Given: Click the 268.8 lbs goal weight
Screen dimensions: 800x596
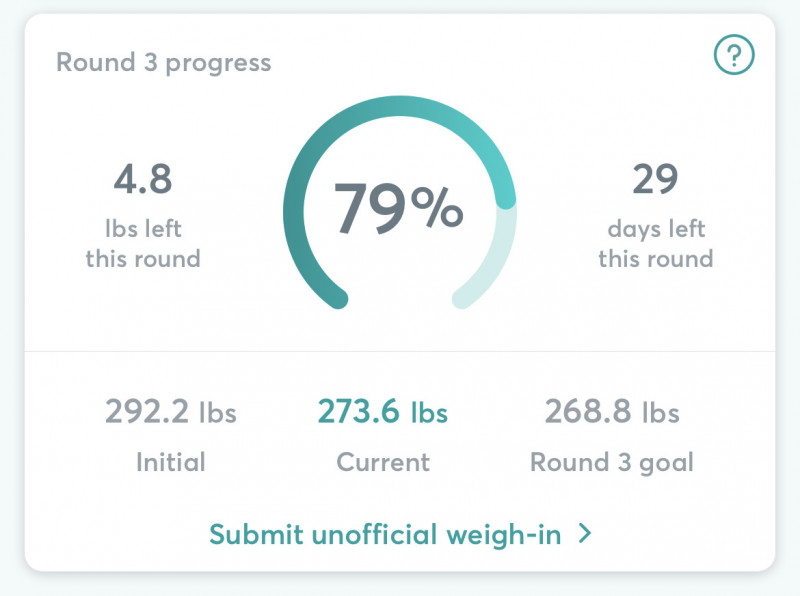Looking at the screenshot, I should point(612,411).
